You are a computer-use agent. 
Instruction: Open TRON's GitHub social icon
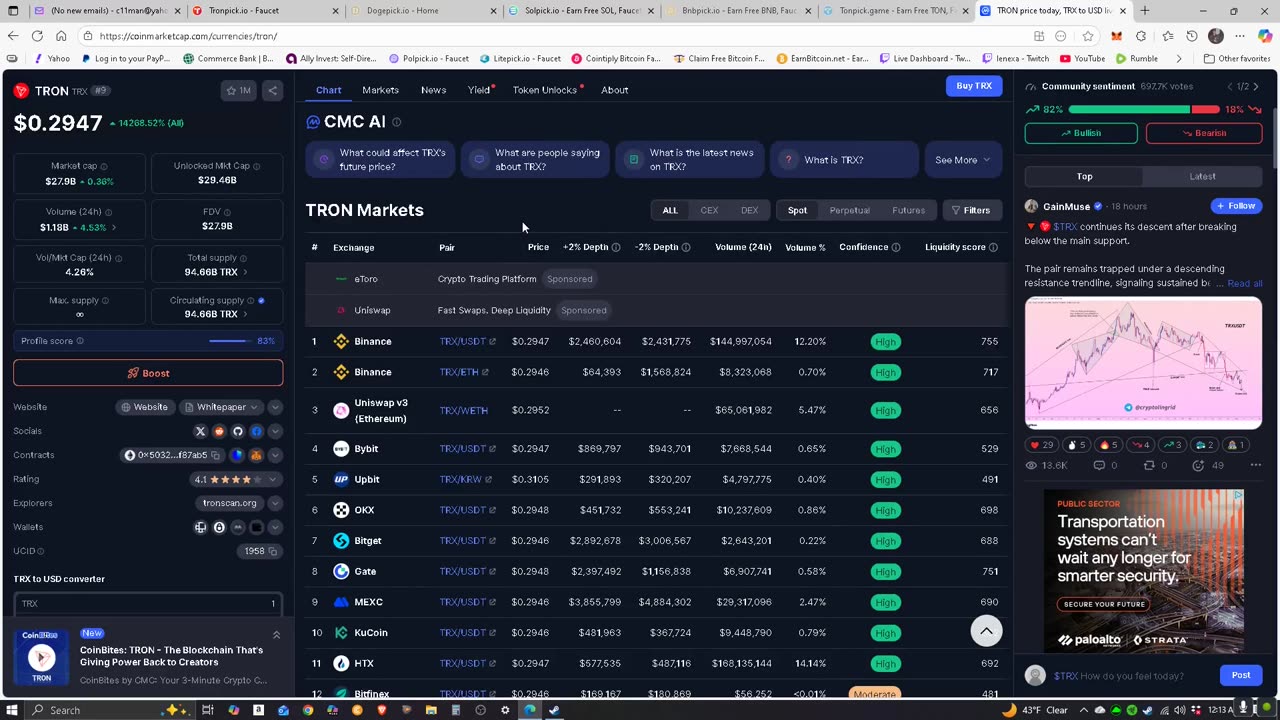click(238, 431)
